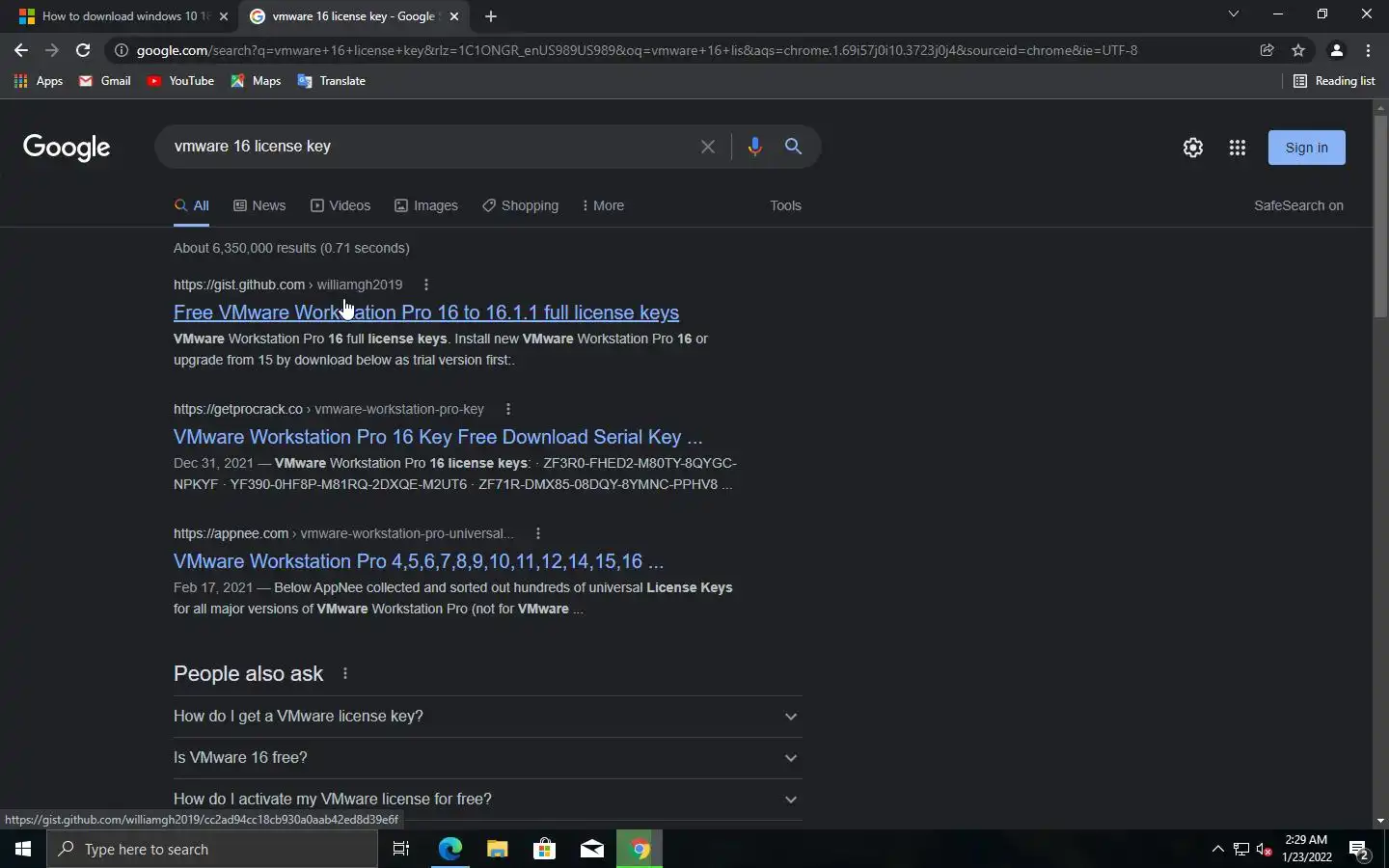Open the volume control in system tray
Screen dimensions: 1389x868
tap(1265, 849)
